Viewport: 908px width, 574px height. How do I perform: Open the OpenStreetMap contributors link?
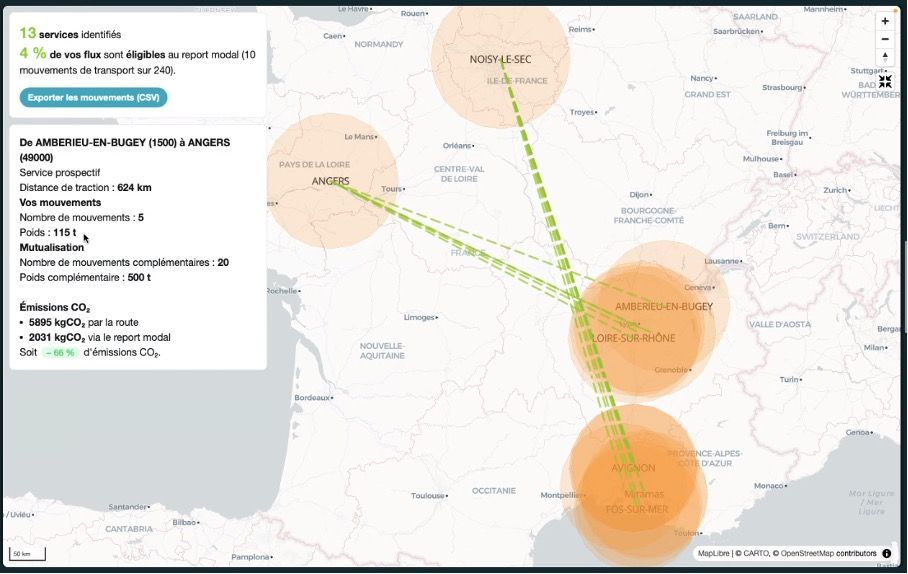point(825,553)
